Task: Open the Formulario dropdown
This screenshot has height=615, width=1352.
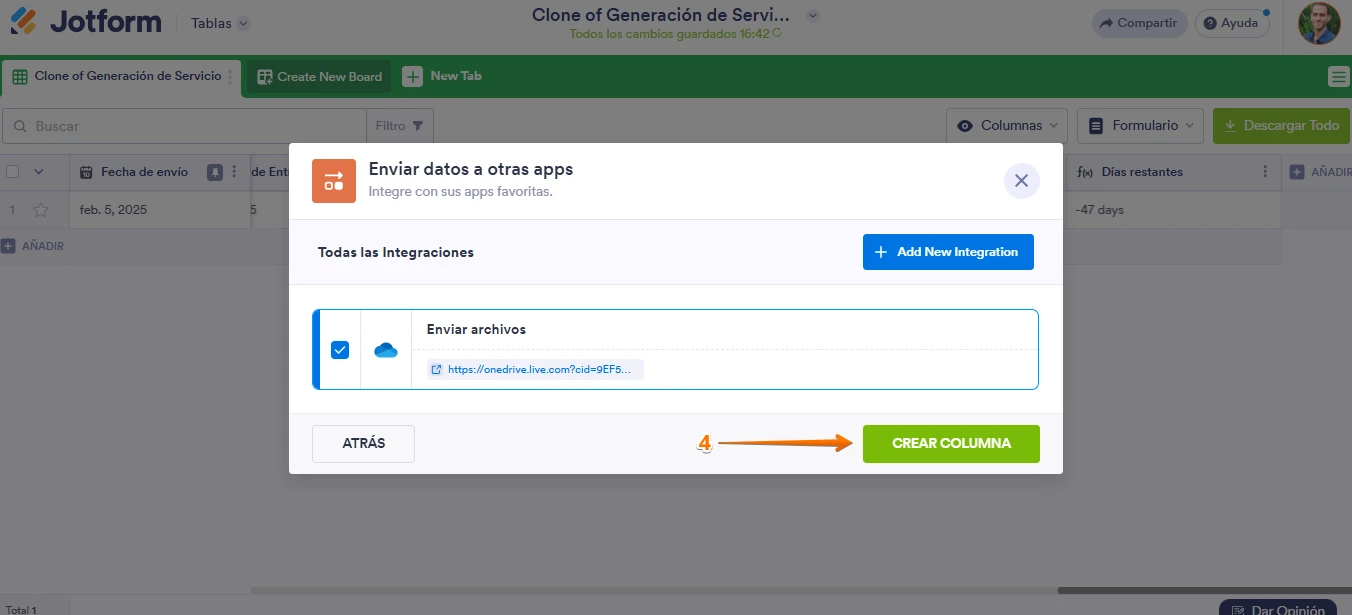Action: click(1140, 125)
